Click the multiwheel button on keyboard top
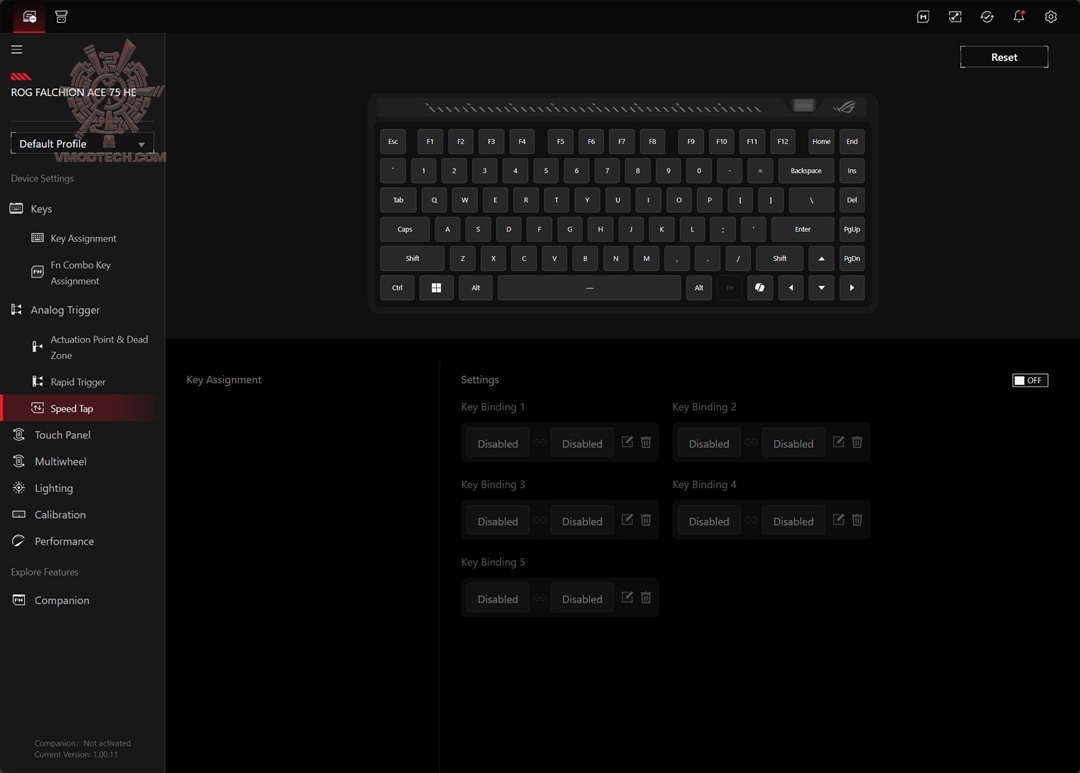Viewport: 1080px width, 773px height. 803,105
